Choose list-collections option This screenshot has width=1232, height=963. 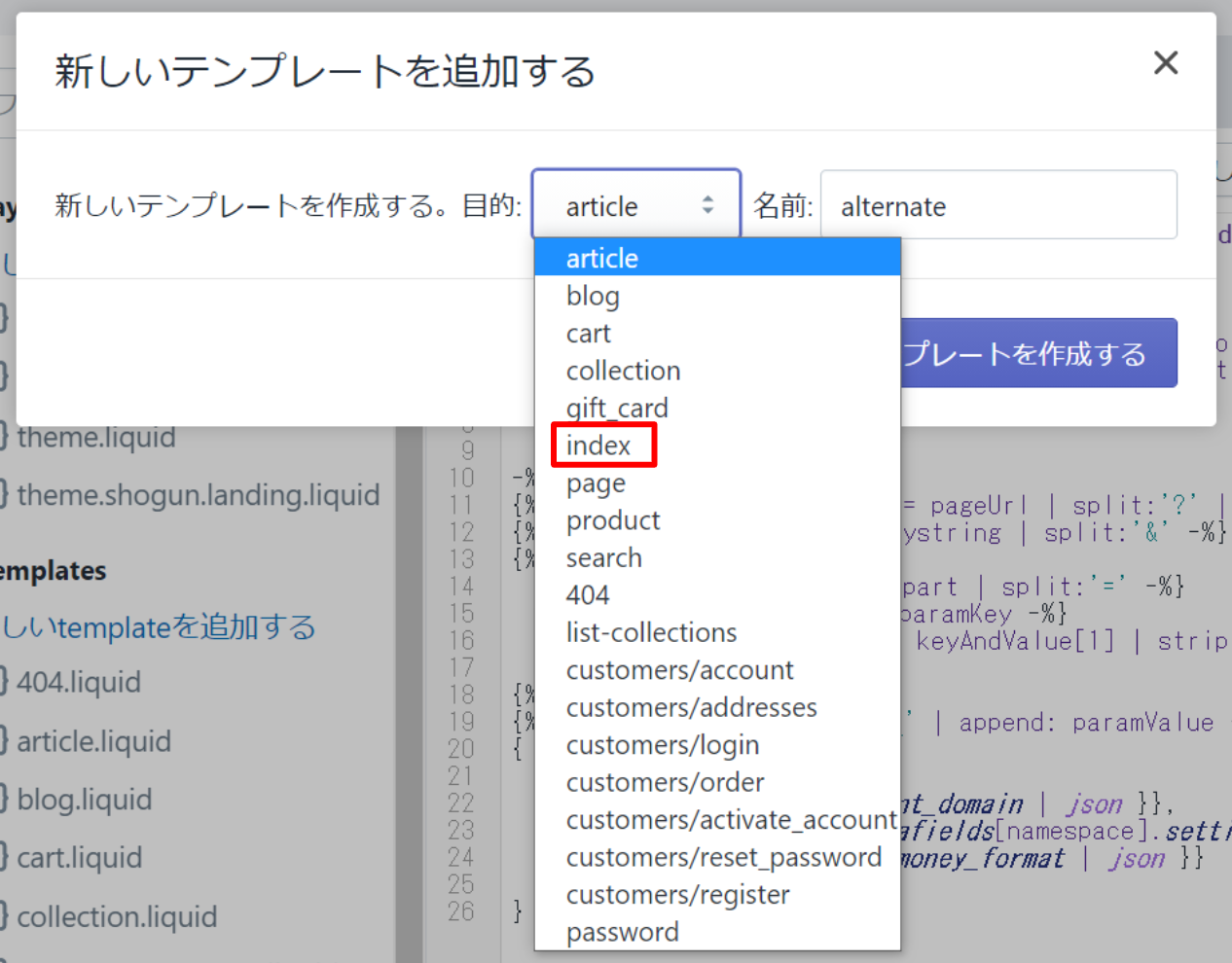[717, 632]
